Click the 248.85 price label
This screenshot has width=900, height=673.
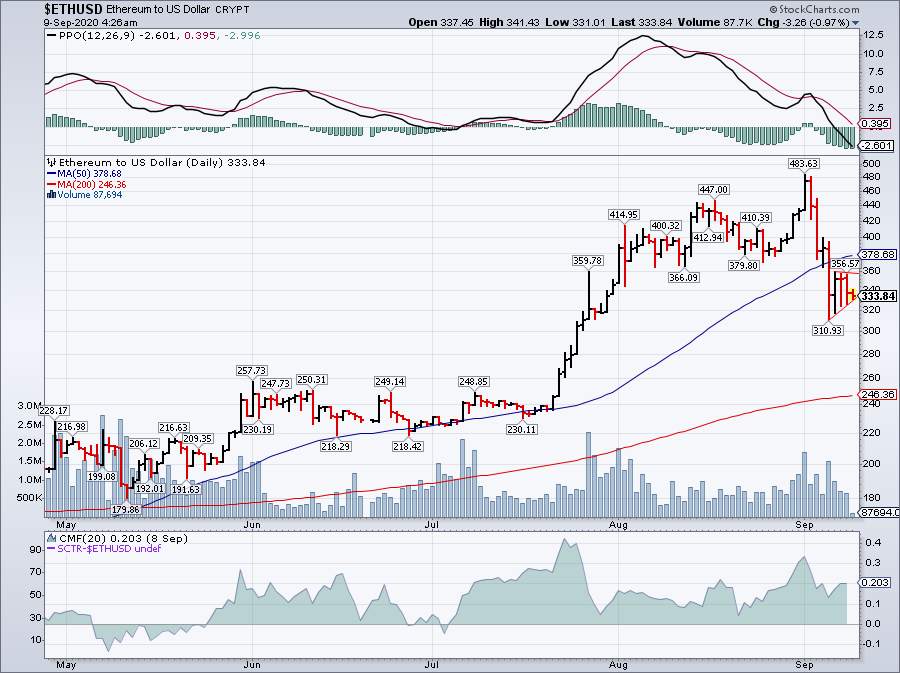[474, 381]
